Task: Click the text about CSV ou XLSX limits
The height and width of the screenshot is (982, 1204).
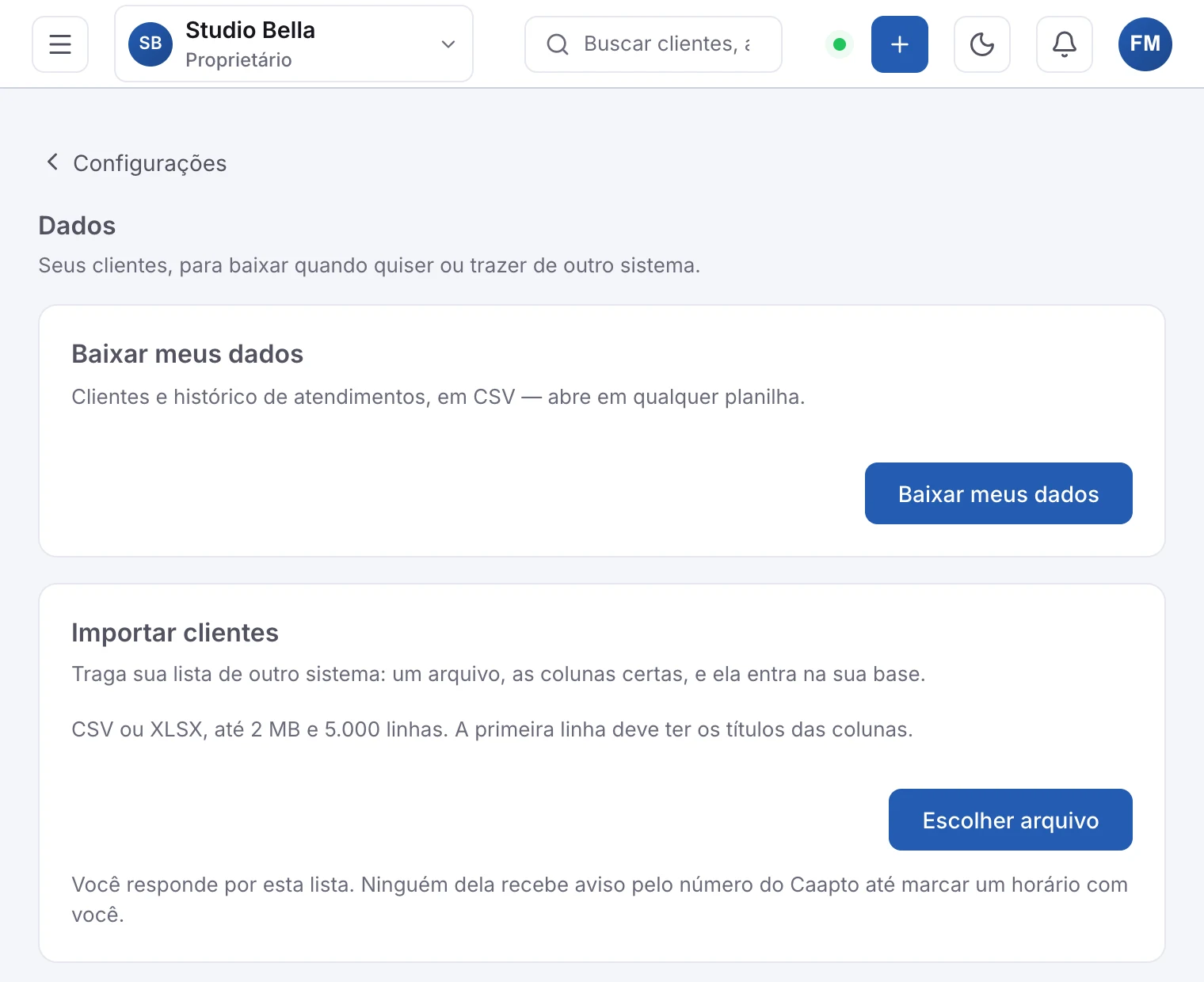Action: pyautogui.click(x=492, y=729)
